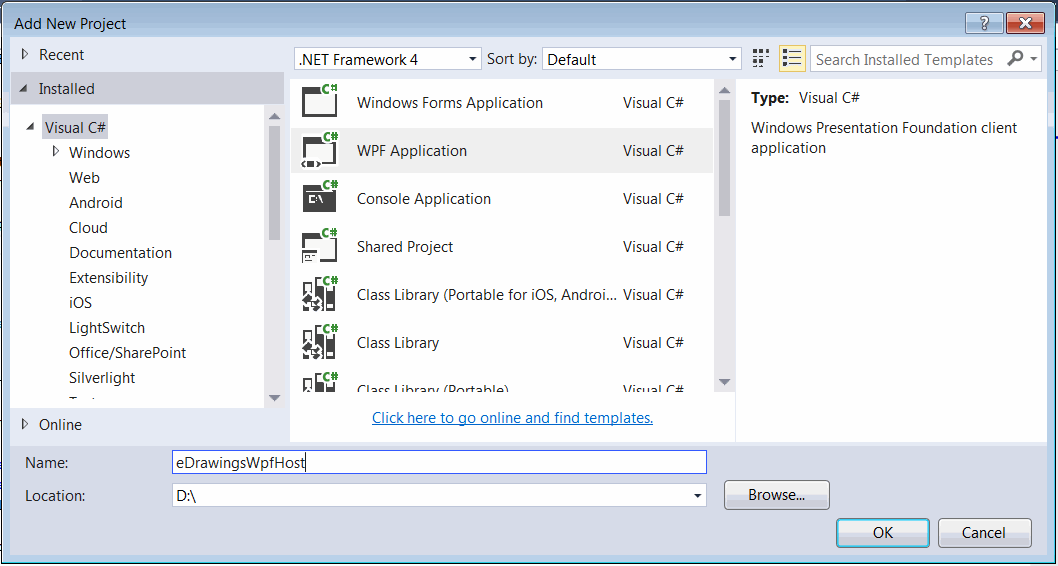Collapse the Installed section
Screen dimensions: 1058x566
coord(24,88)
